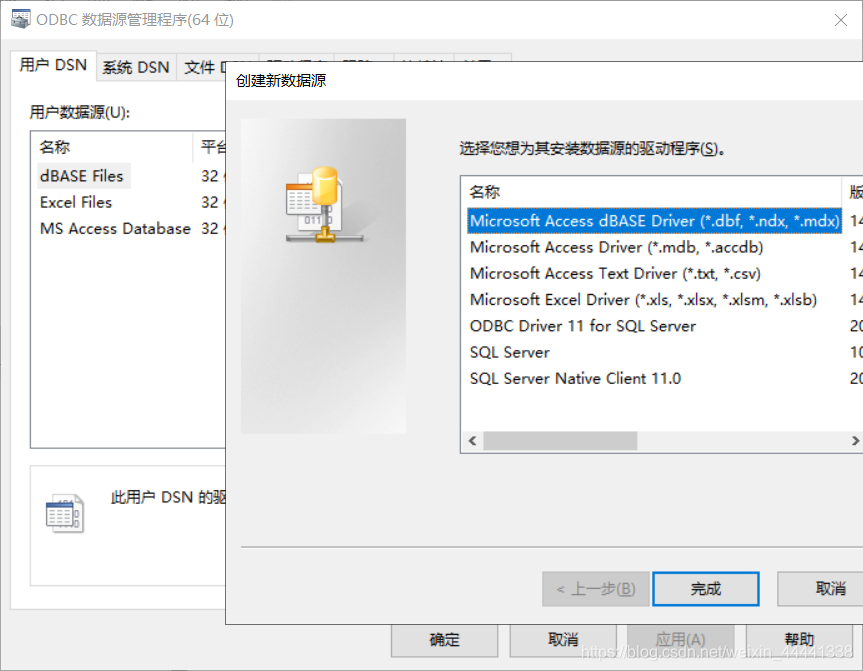Click the ODBC administrator title bar icon
The height and width of the screenshot is (671, 863).
[x=21, y=19]
